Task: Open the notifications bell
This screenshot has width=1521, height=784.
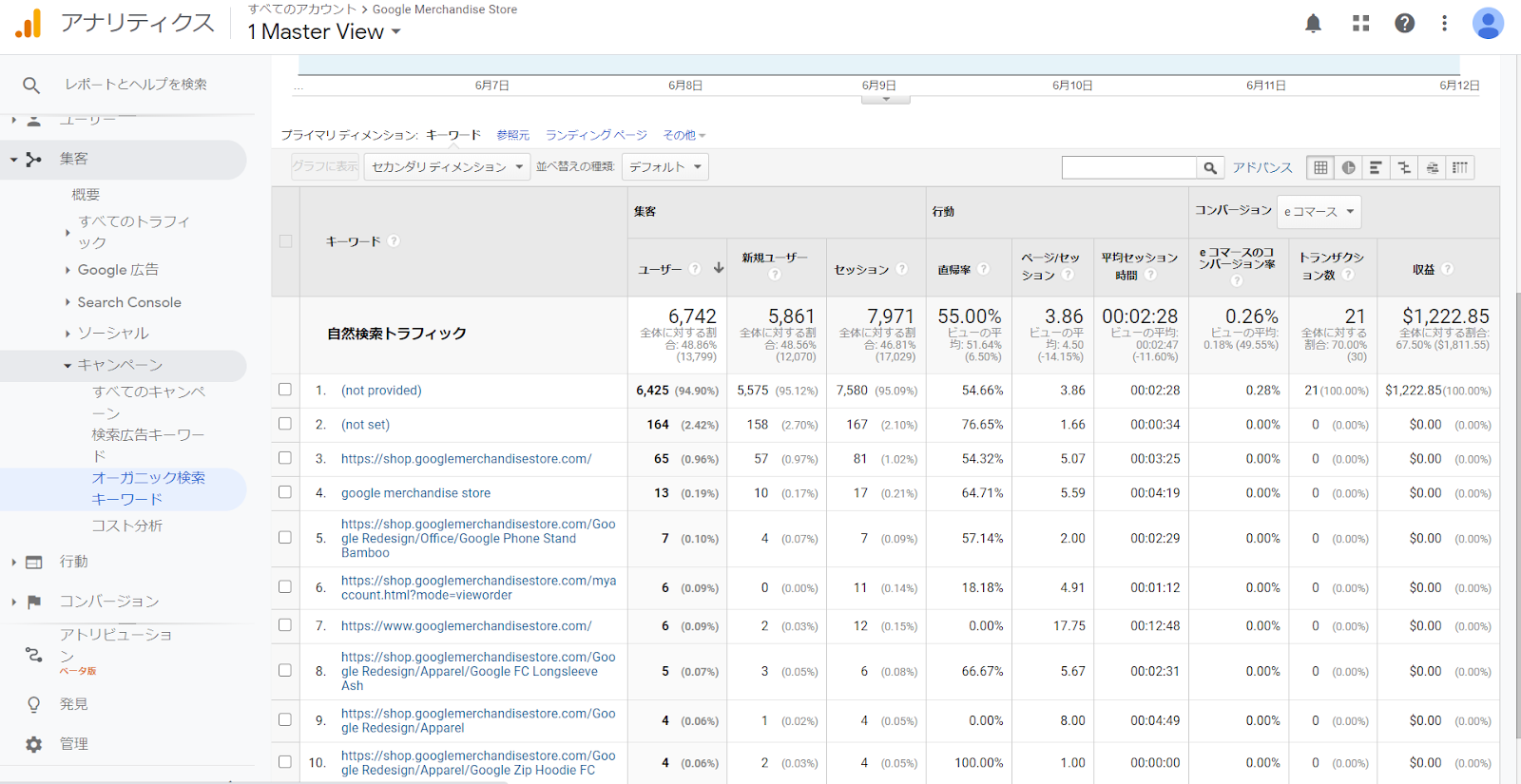Action: tap(1313, 24)
